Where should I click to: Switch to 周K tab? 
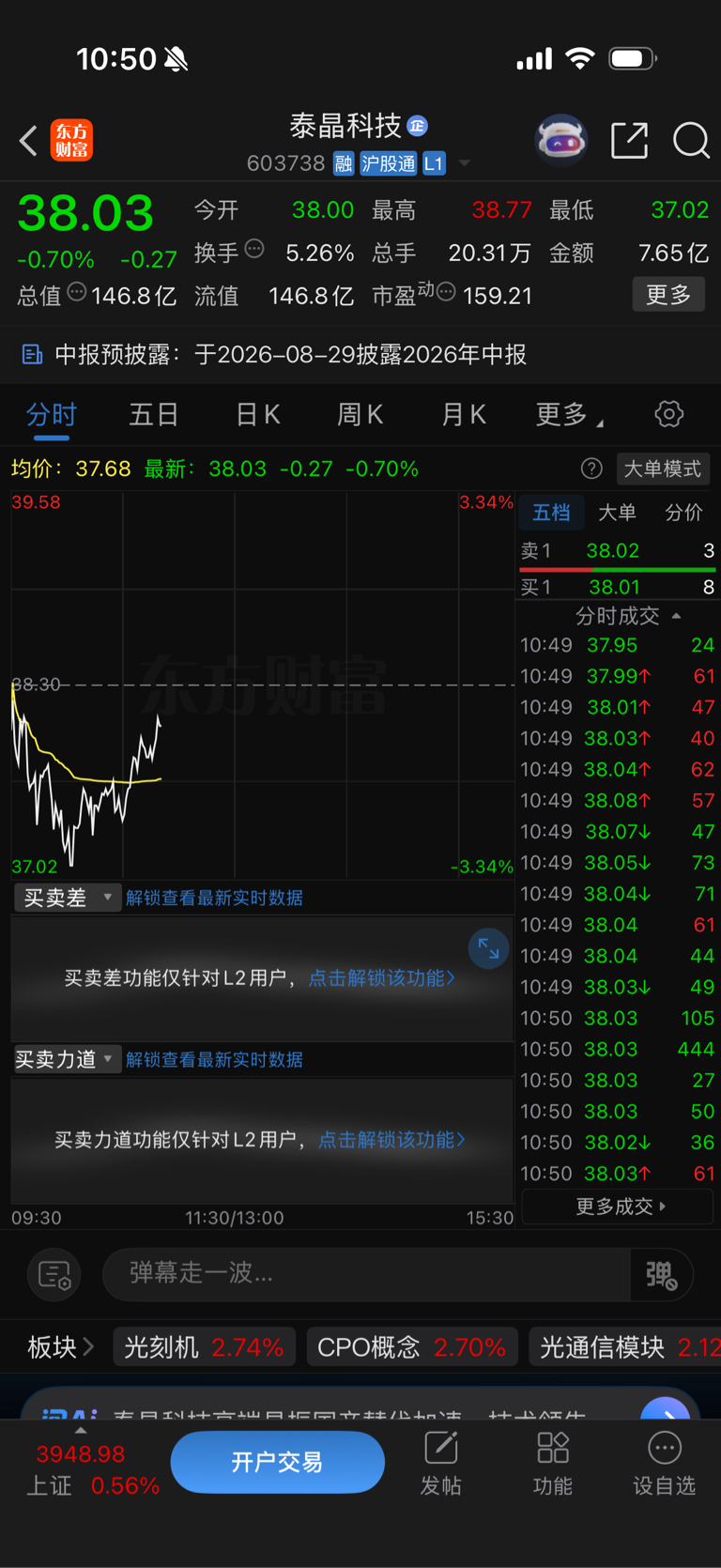click(x=360, y=414)
